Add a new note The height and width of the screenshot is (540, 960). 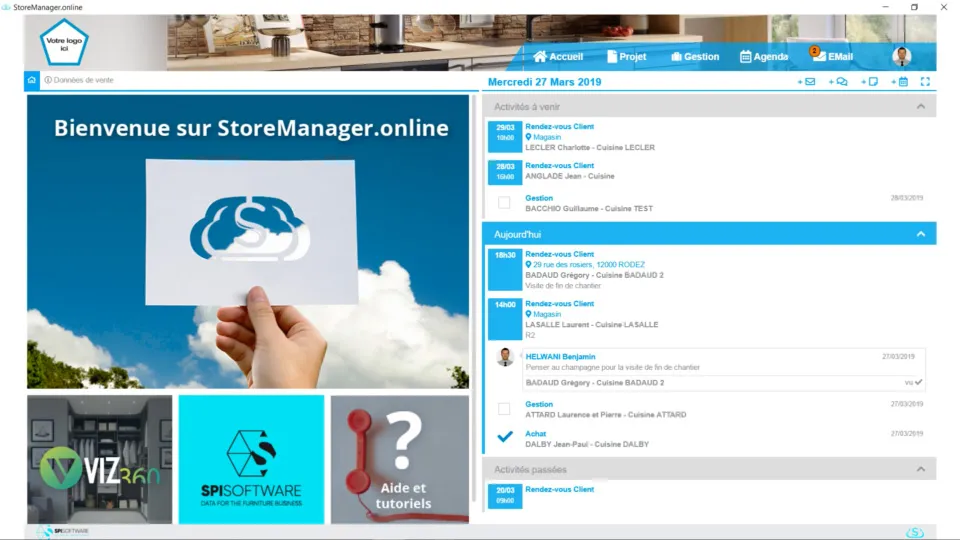click(x=869, y=81)
